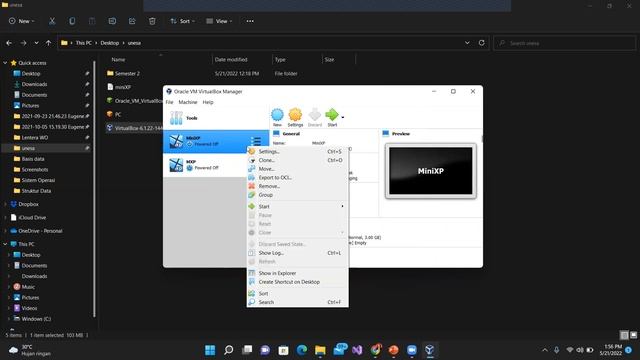Click the Rename icon in Explorer toolbar
This screenshot has width=640, height=360.
tap(112, 21)
